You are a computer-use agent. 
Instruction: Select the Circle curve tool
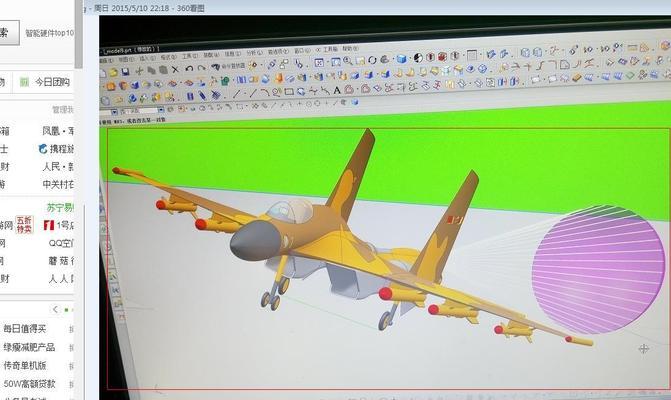(x=276, y=92)
